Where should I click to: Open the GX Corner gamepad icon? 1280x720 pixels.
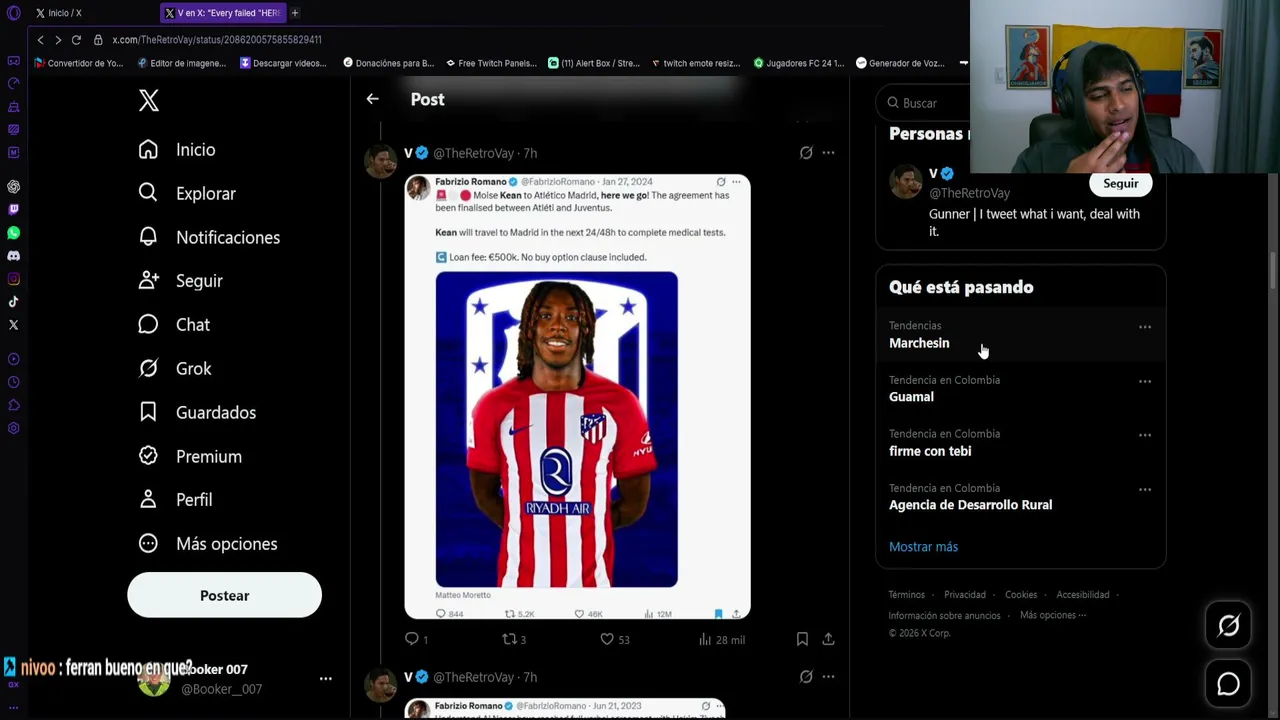click(x=13, y=61)
